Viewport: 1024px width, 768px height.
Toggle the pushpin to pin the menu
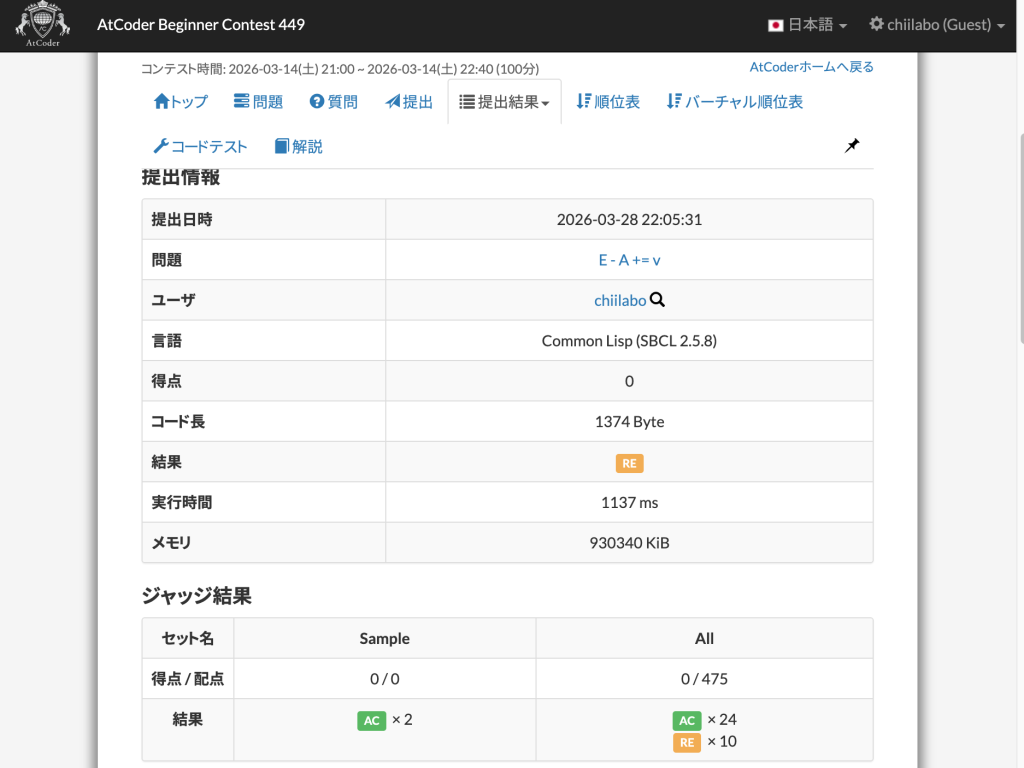[852, 146]
